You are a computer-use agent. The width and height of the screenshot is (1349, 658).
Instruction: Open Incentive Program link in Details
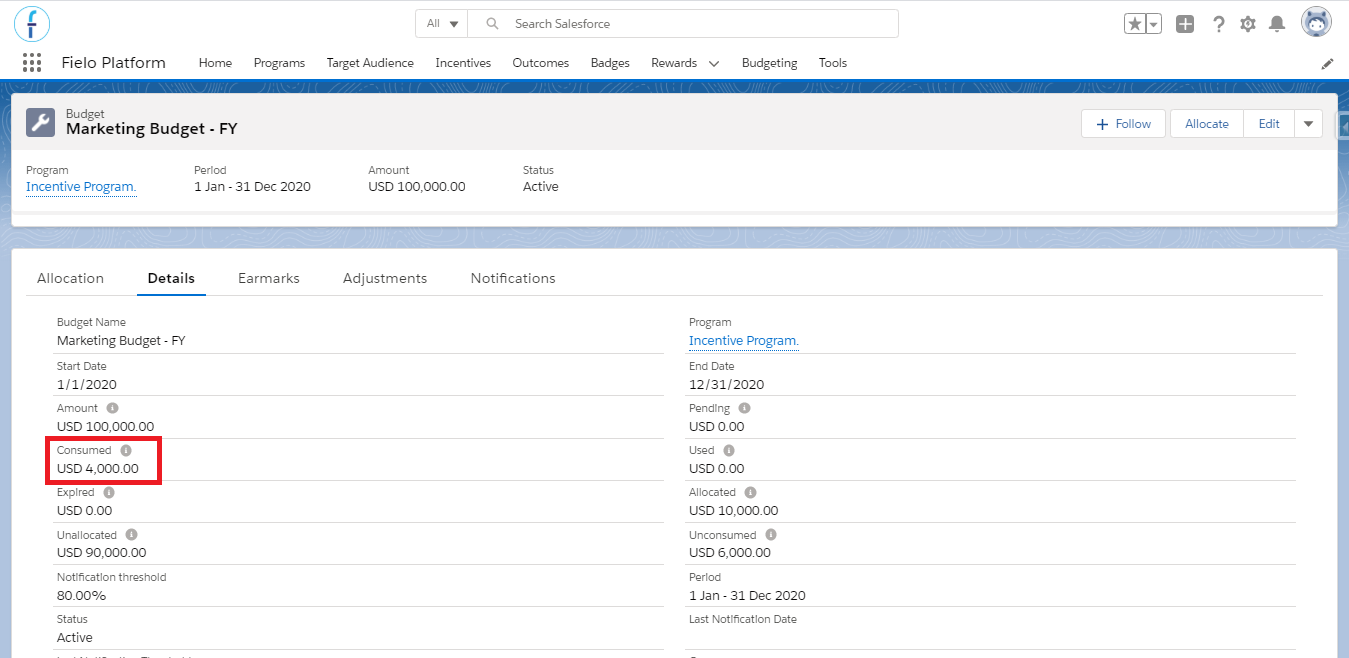[744, 341]
